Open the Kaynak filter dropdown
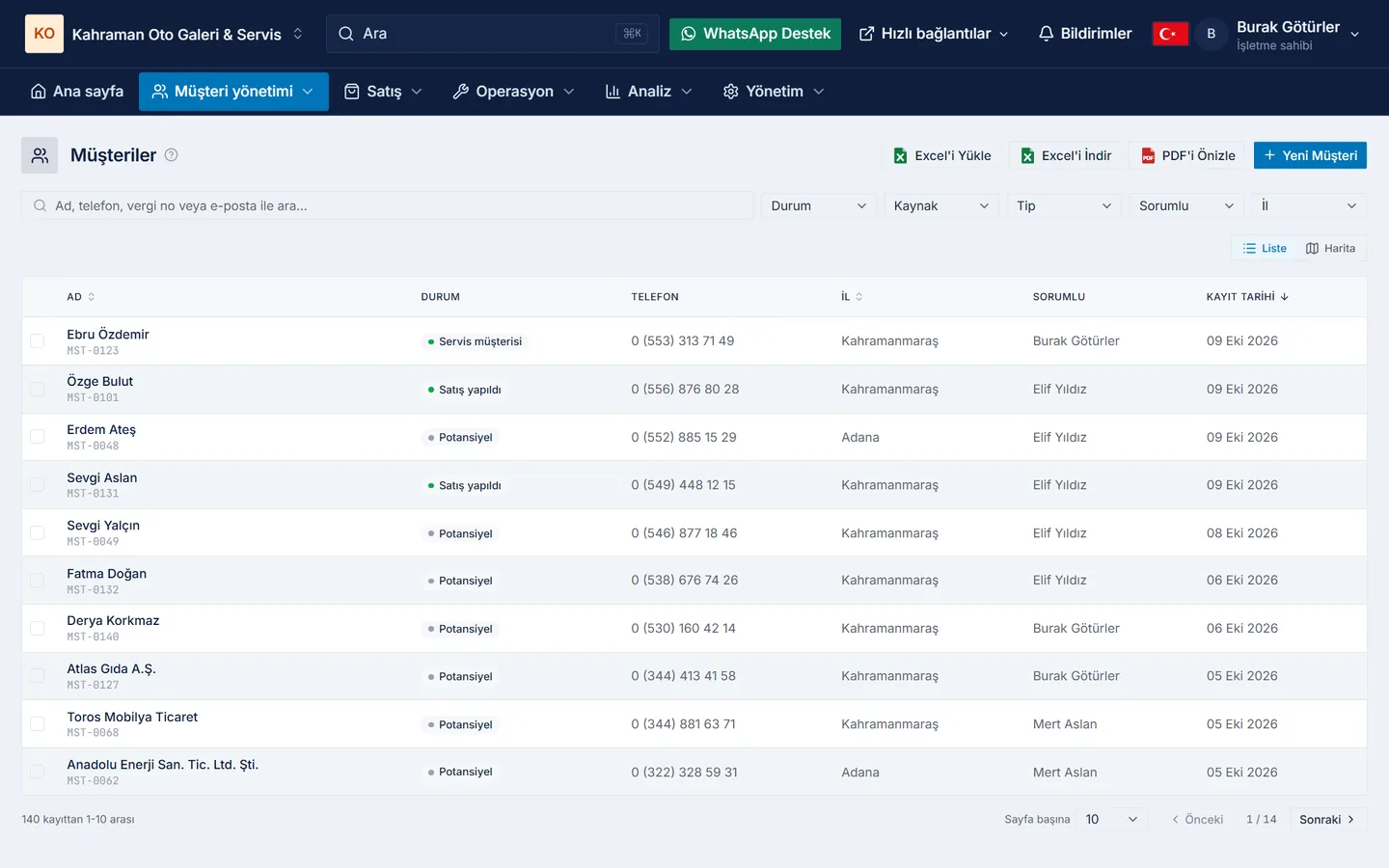Viewport: 1389px width, 868px height. point(941,205)
